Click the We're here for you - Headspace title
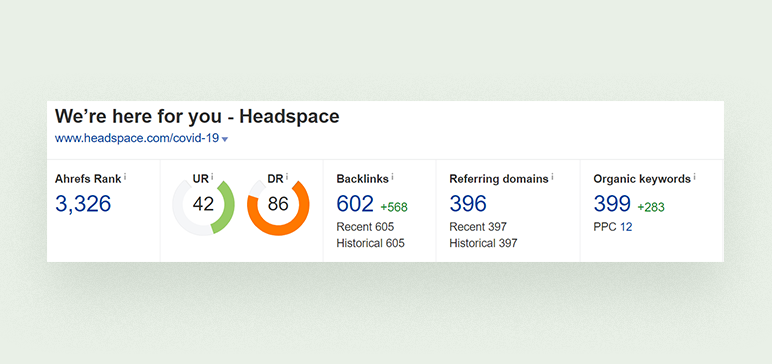The width and height of the screenshot is (772, 364). 197,117
